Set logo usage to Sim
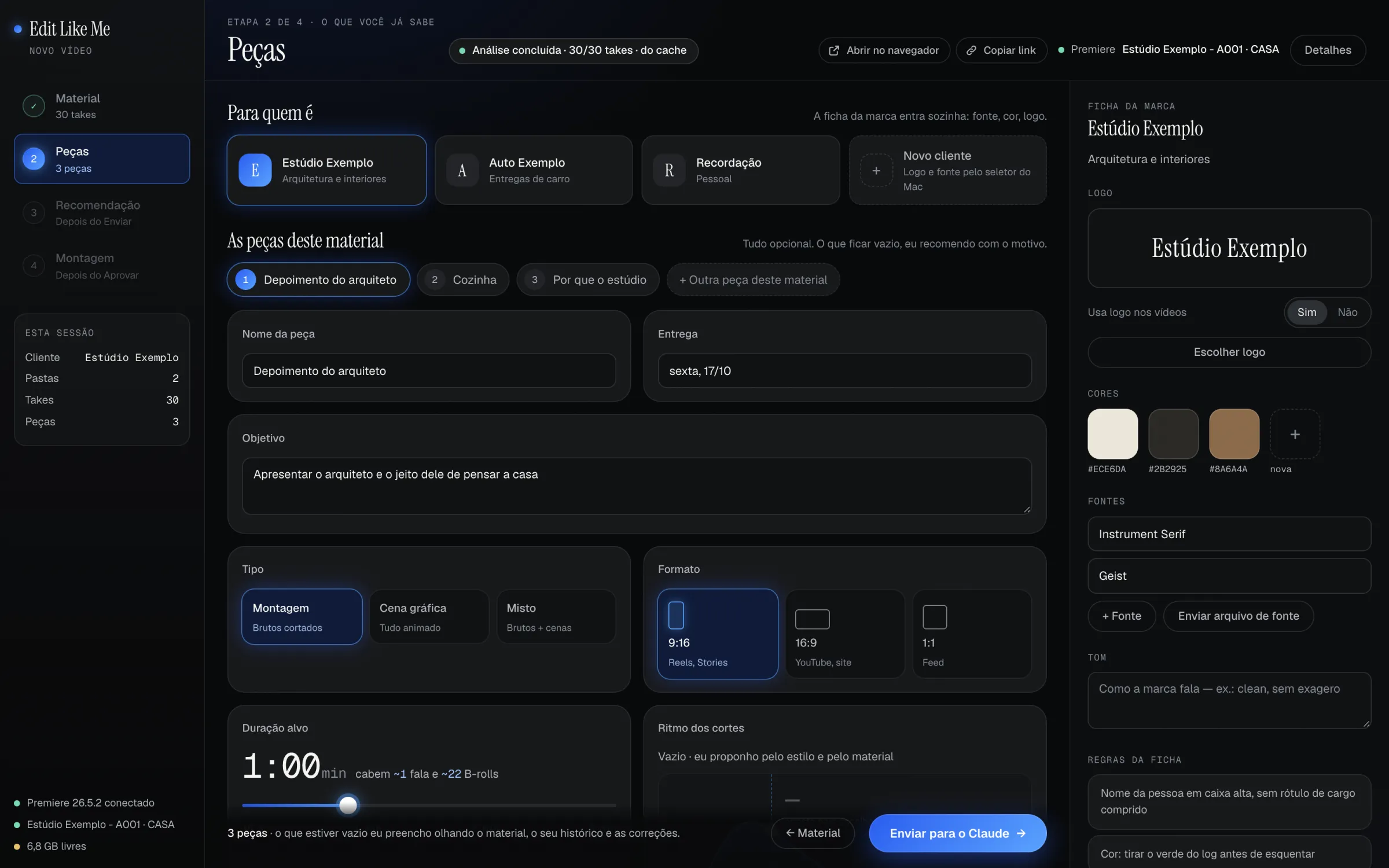 click(1307, 312)
